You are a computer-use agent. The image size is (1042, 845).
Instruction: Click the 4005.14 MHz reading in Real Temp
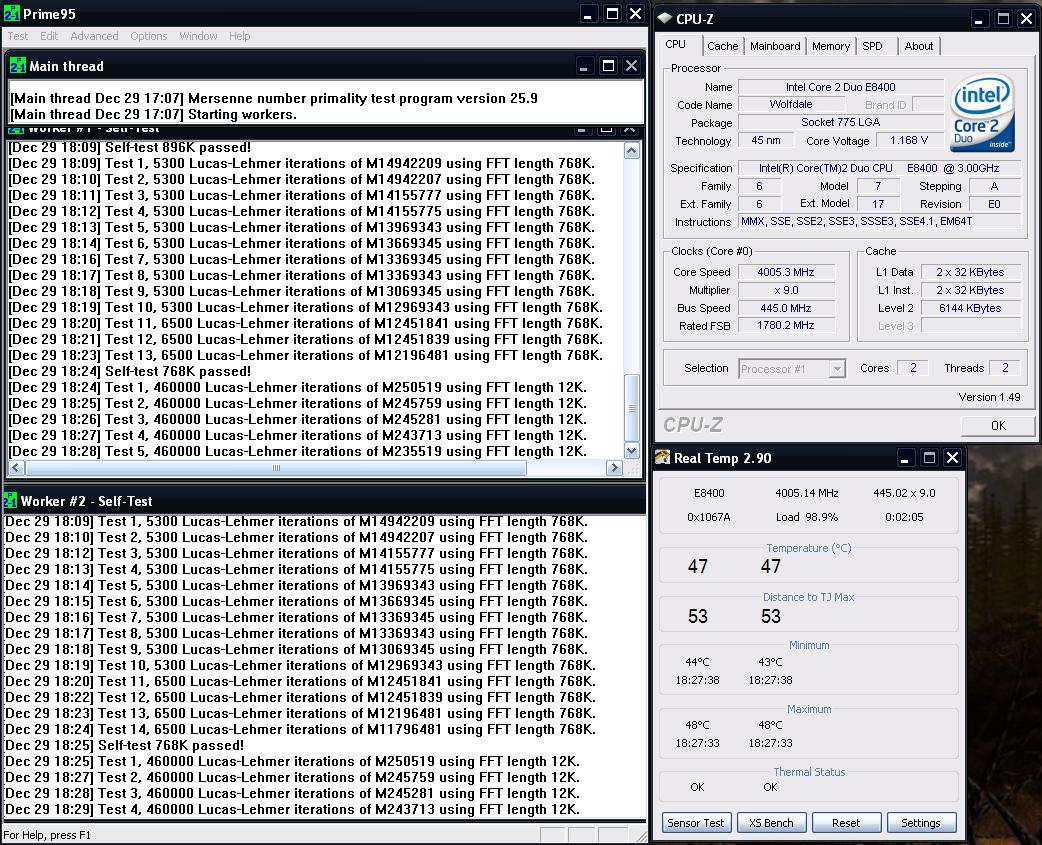[807, 493]
